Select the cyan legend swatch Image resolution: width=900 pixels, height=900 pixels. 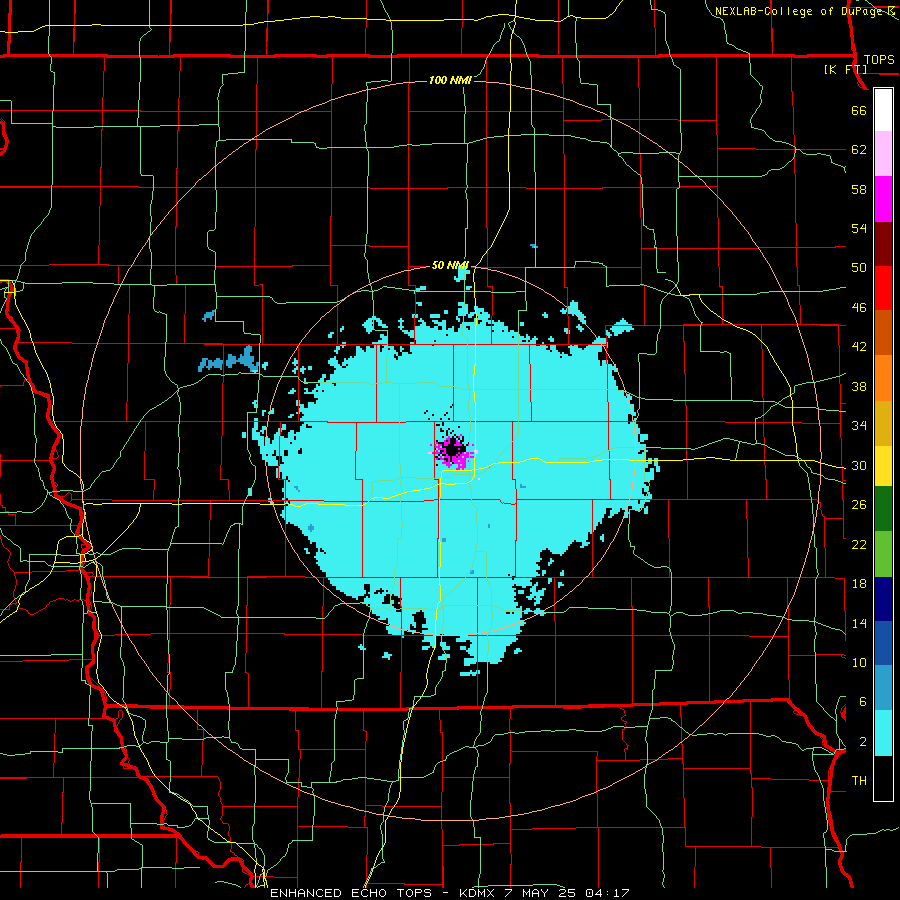[x=883, y=733]
